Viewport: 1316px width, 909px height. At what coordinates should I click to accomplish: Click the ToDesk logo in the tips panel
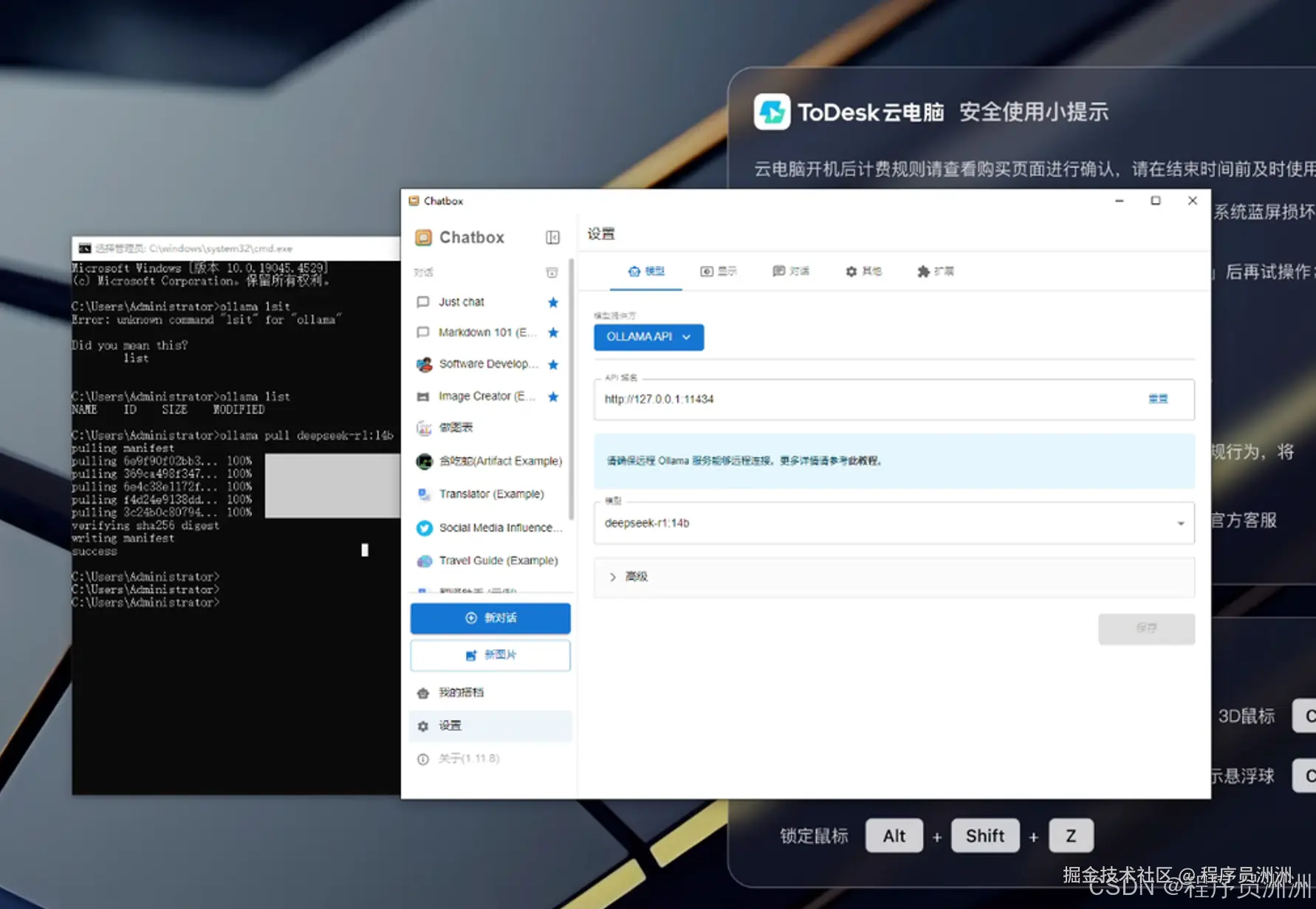click(772, 112)
